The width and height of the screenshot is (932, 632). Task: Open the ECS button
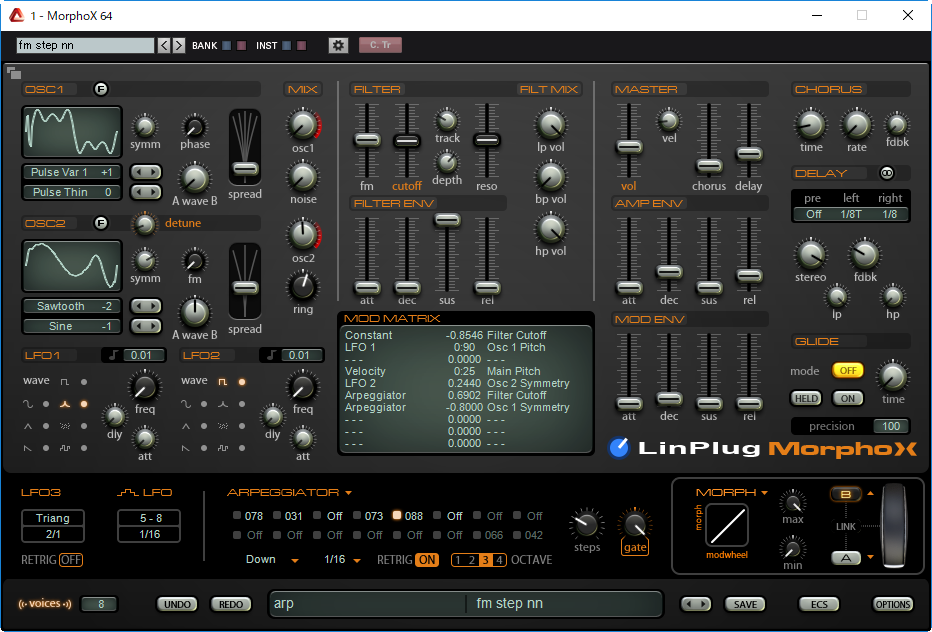(x=818, y=604)
